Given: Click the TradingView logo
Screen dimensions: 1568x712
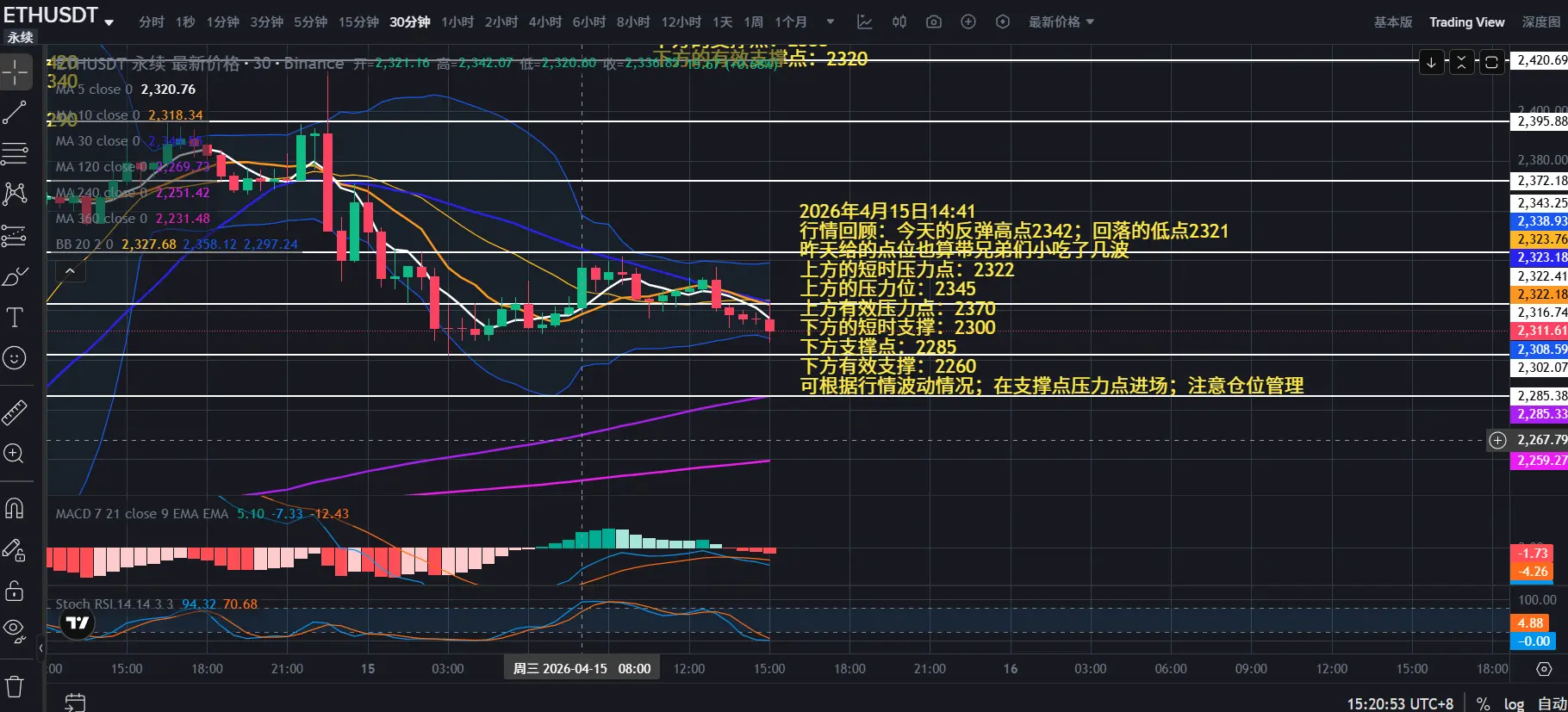Looking at the screenshot, I should point(78,622).
